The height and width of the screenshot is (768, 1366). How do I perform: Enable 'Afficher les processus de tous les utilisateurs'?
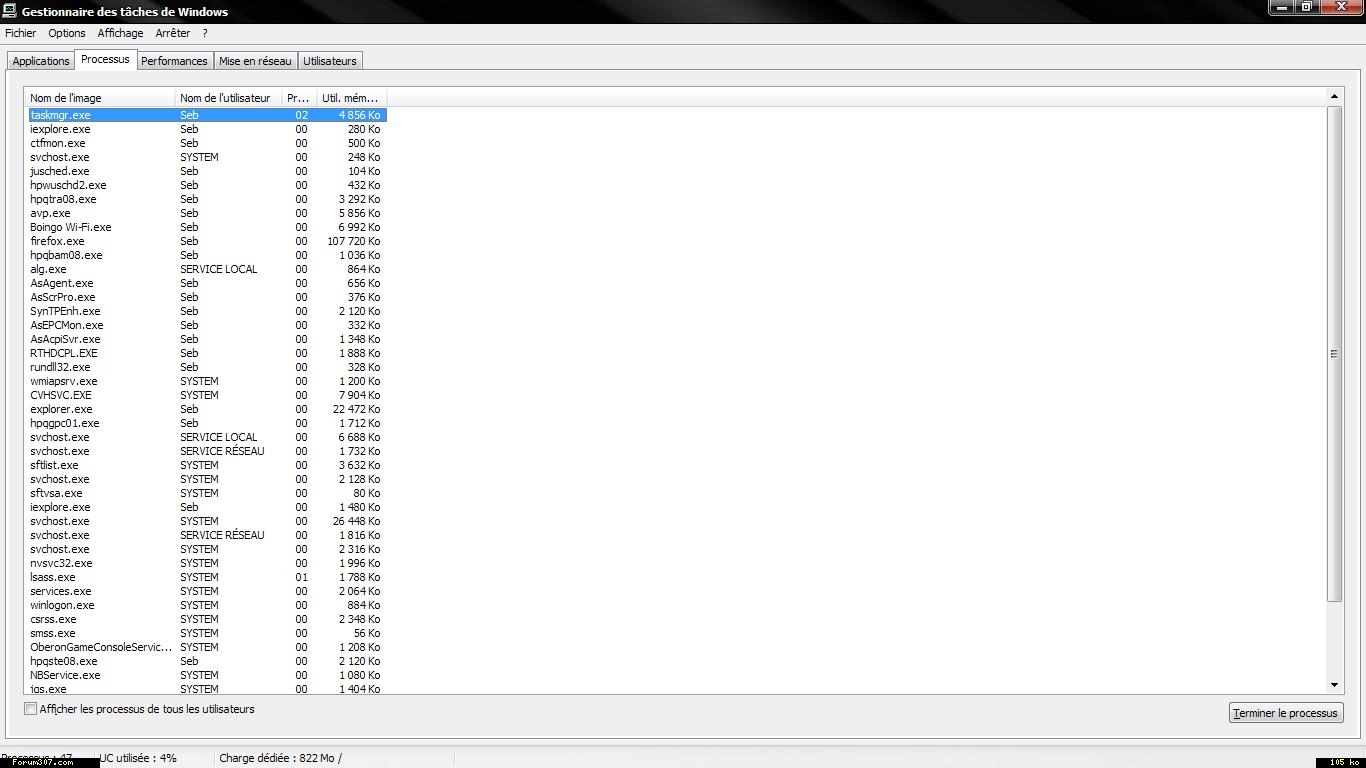(x=31, y=709)
